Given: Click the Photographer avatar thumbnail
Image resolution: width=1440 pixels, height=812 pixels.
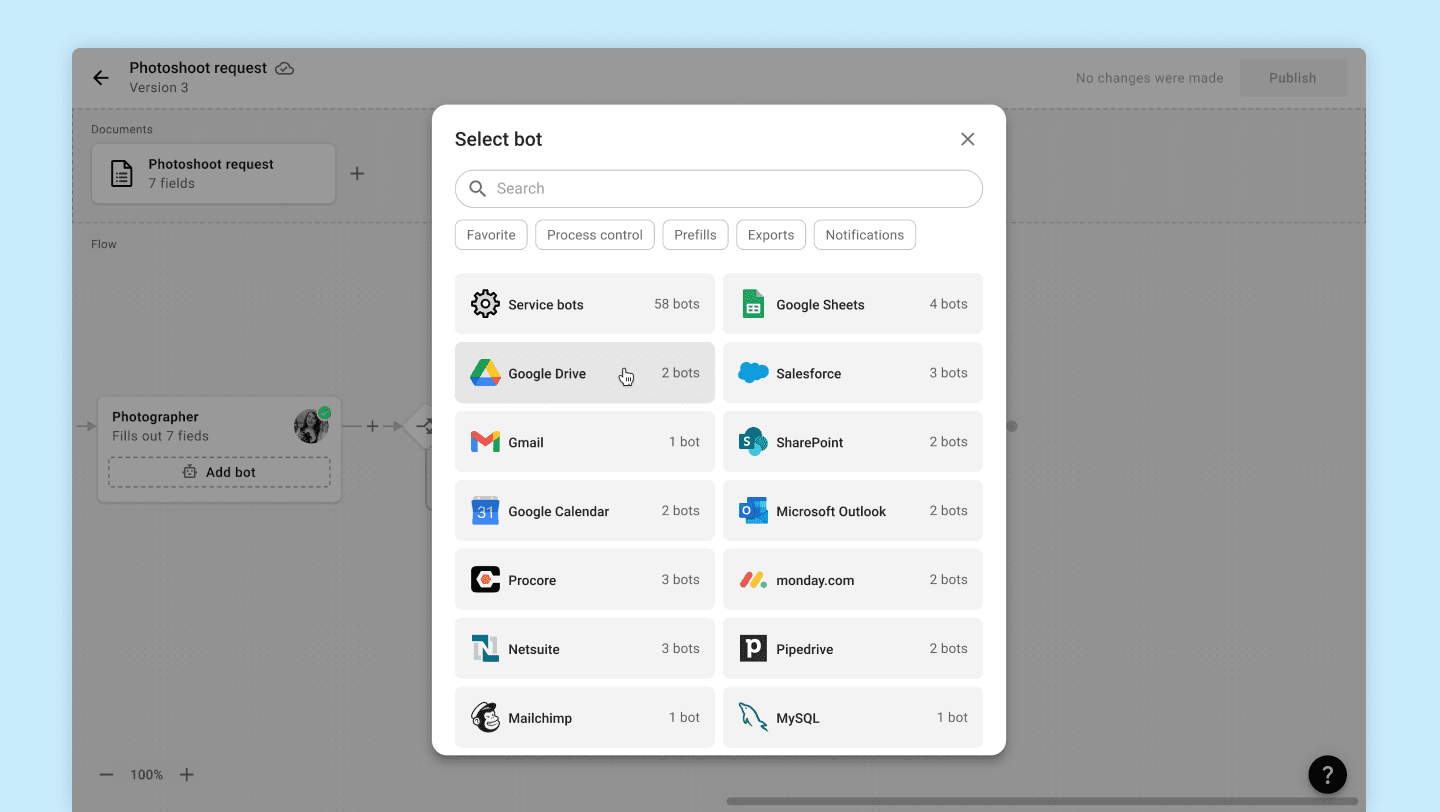Looking at the screenshot, I should (x=311, y=426).
